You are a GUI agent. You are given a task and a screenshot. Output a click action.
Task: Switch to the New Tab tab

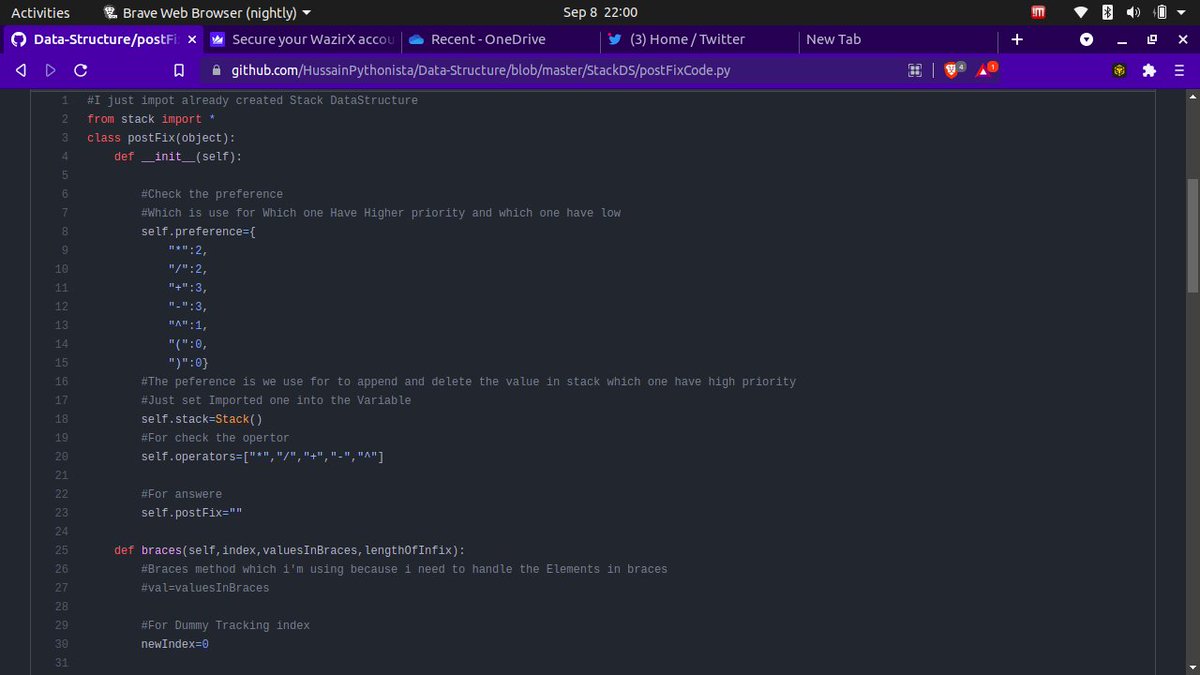pyautogui.click(x=896, y=40)
